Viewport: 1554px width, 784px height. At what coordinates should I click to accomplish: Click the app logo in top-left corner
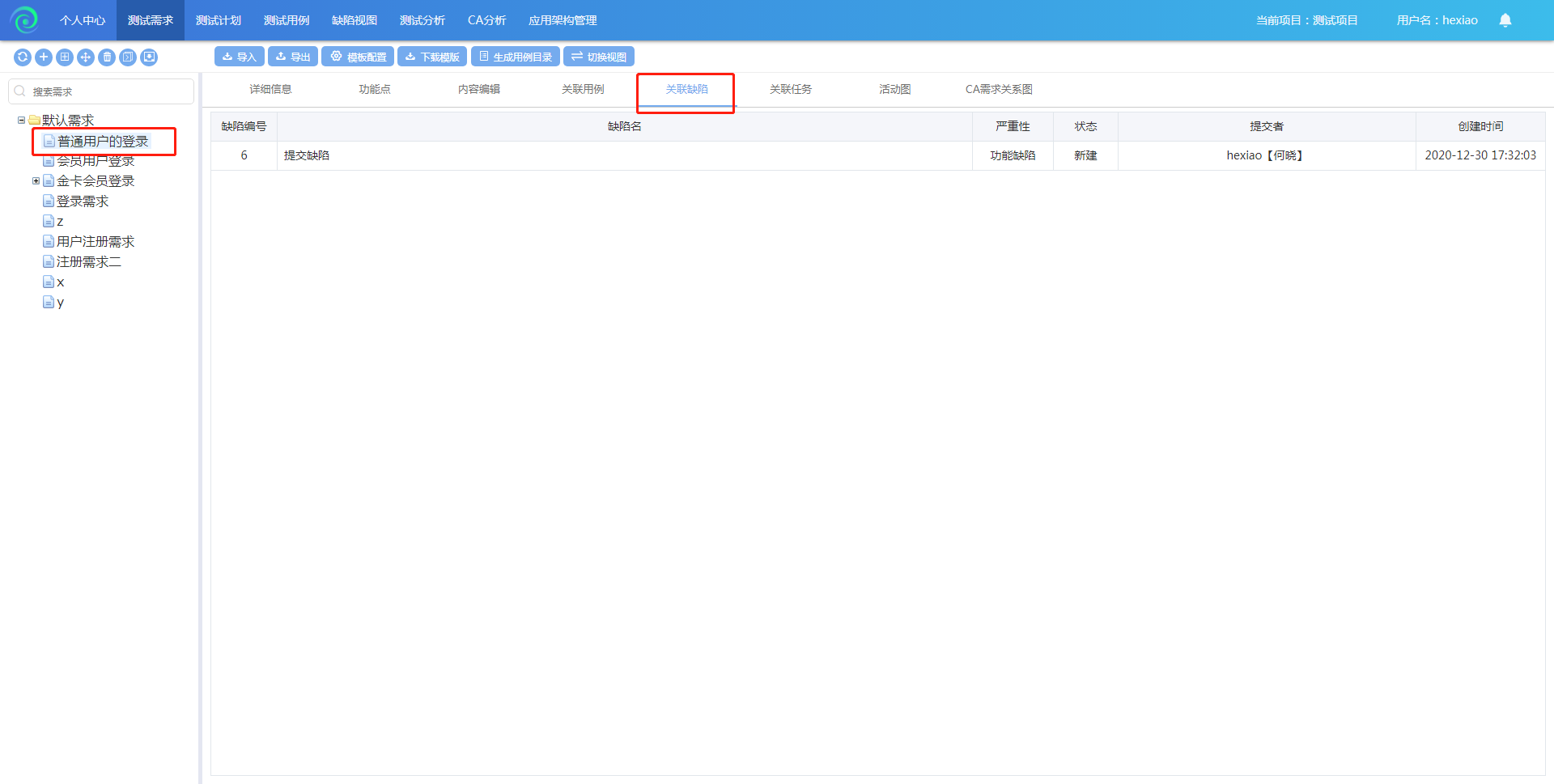[24, 20]
